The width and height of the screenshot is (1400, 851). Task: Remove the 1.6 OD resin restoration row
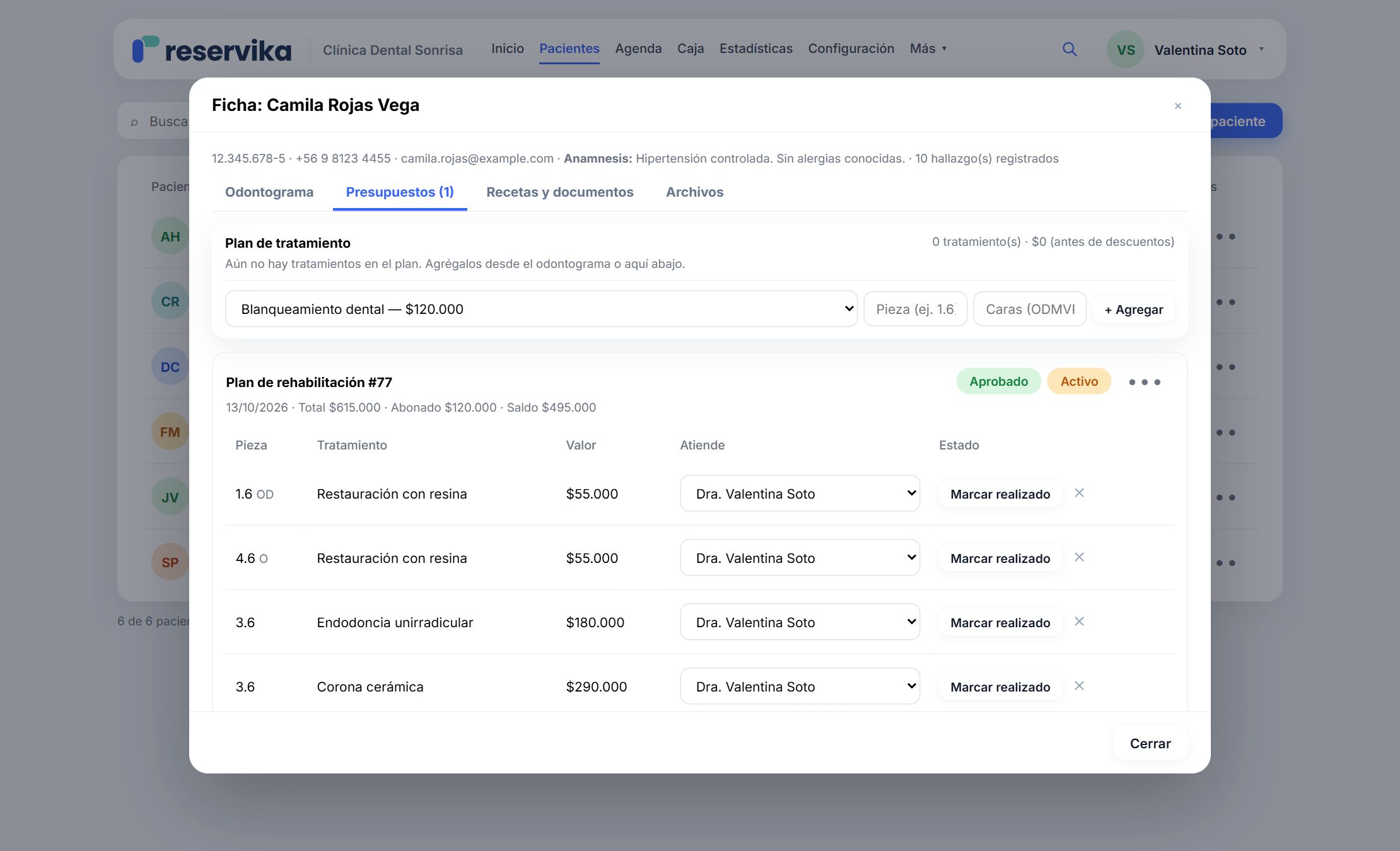1079,493
